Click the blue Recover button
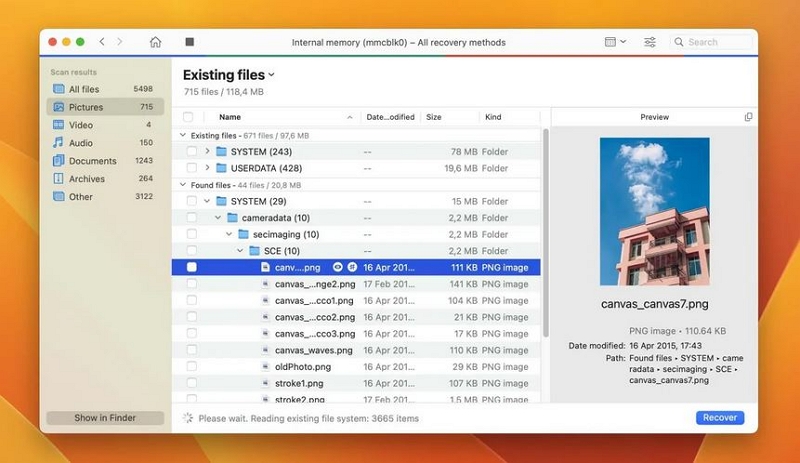This screenshot has width=800, height=463. pos(720,417)
